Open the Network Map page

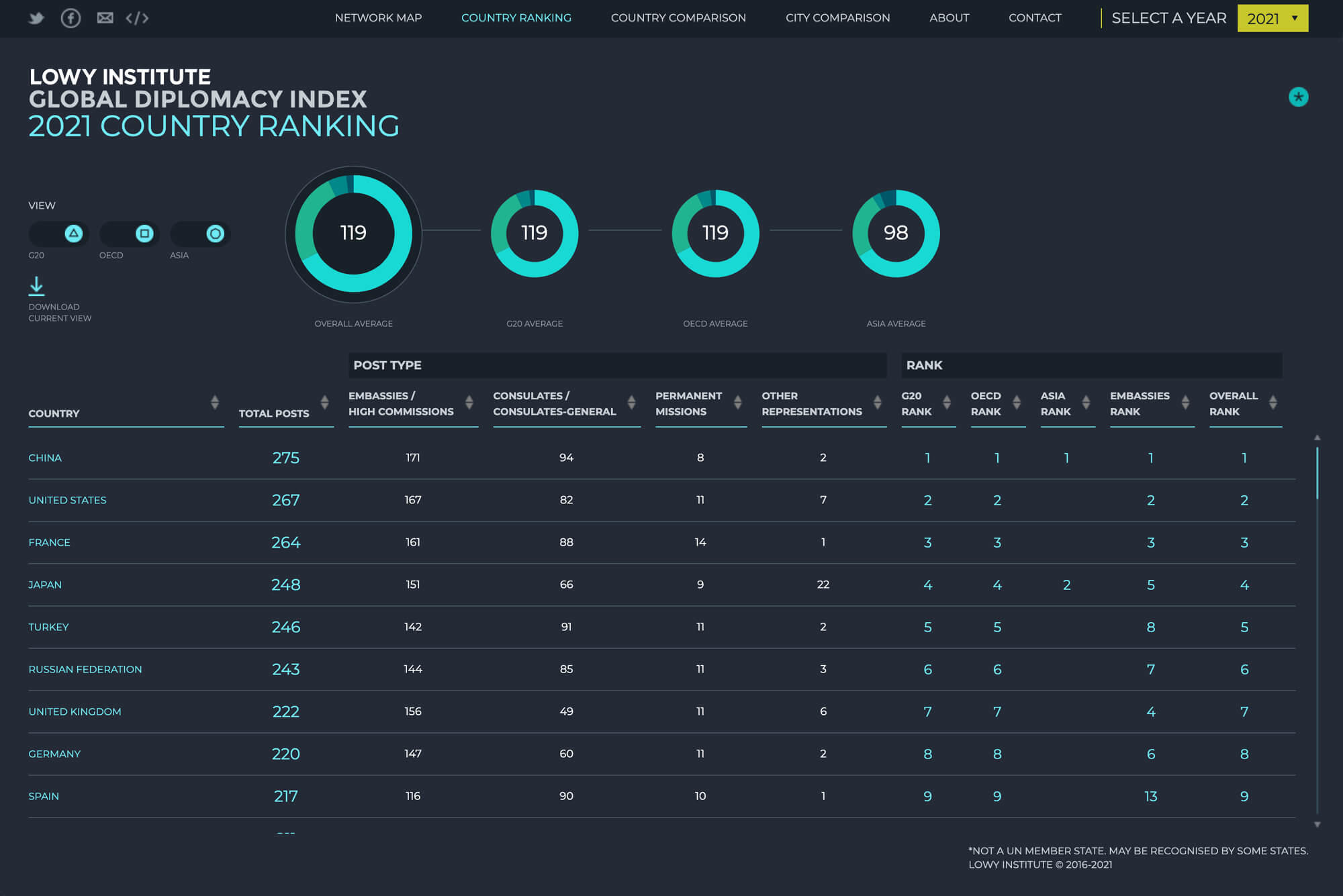coord(378,18)
